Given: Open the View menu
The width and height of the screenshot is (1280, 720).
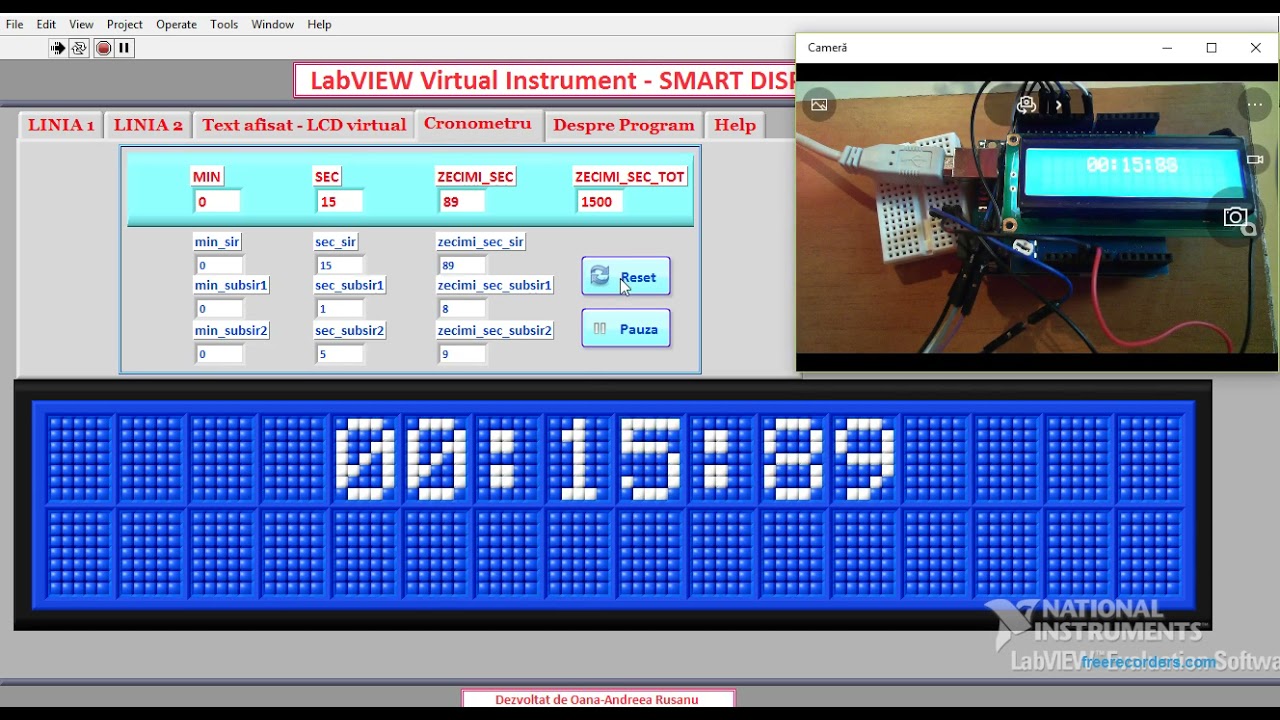Looking at the screenshot, I should pyautogui.click(x=81, y=24).
